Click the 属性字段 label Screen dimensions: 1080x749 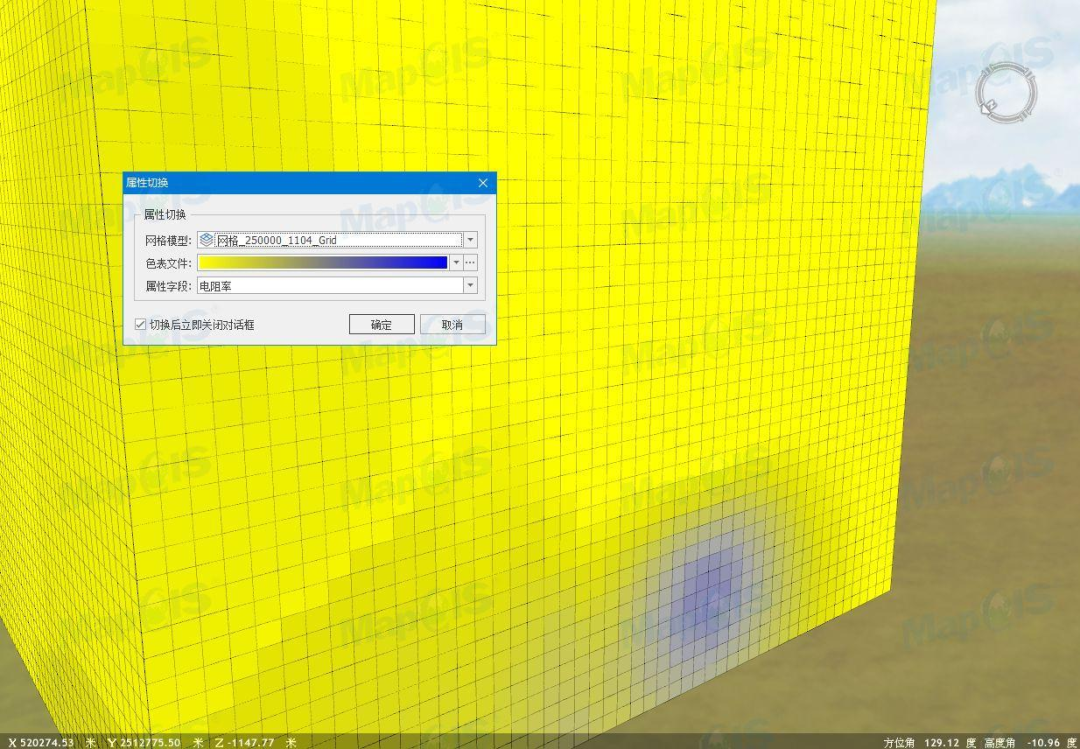(168, 285)
